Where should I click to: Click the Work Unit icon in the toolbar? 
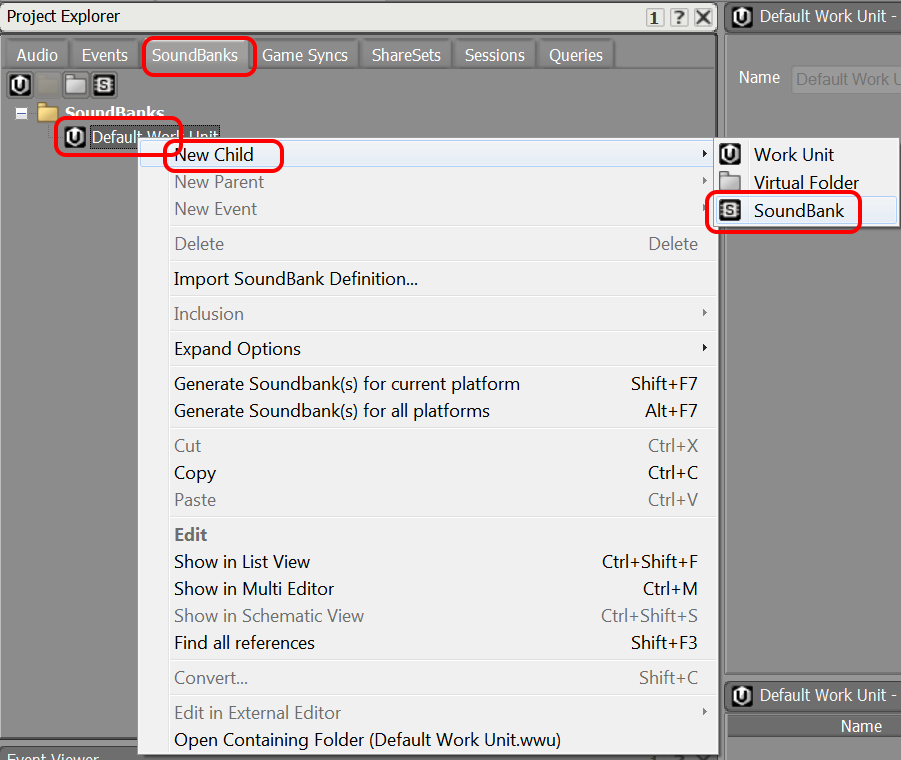coord(20,85)
